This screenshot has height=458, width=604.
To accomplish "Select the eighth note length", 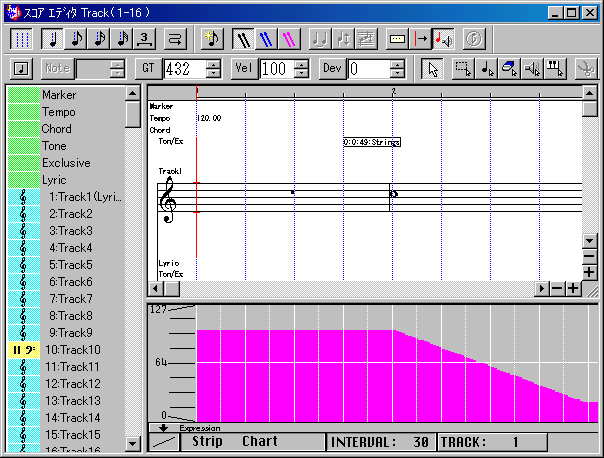I will (x=76, y=39).
